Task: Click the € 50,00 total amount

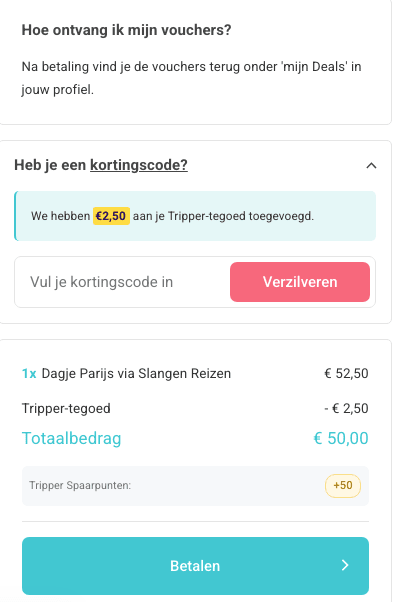Action: click(x=341, y=438)
